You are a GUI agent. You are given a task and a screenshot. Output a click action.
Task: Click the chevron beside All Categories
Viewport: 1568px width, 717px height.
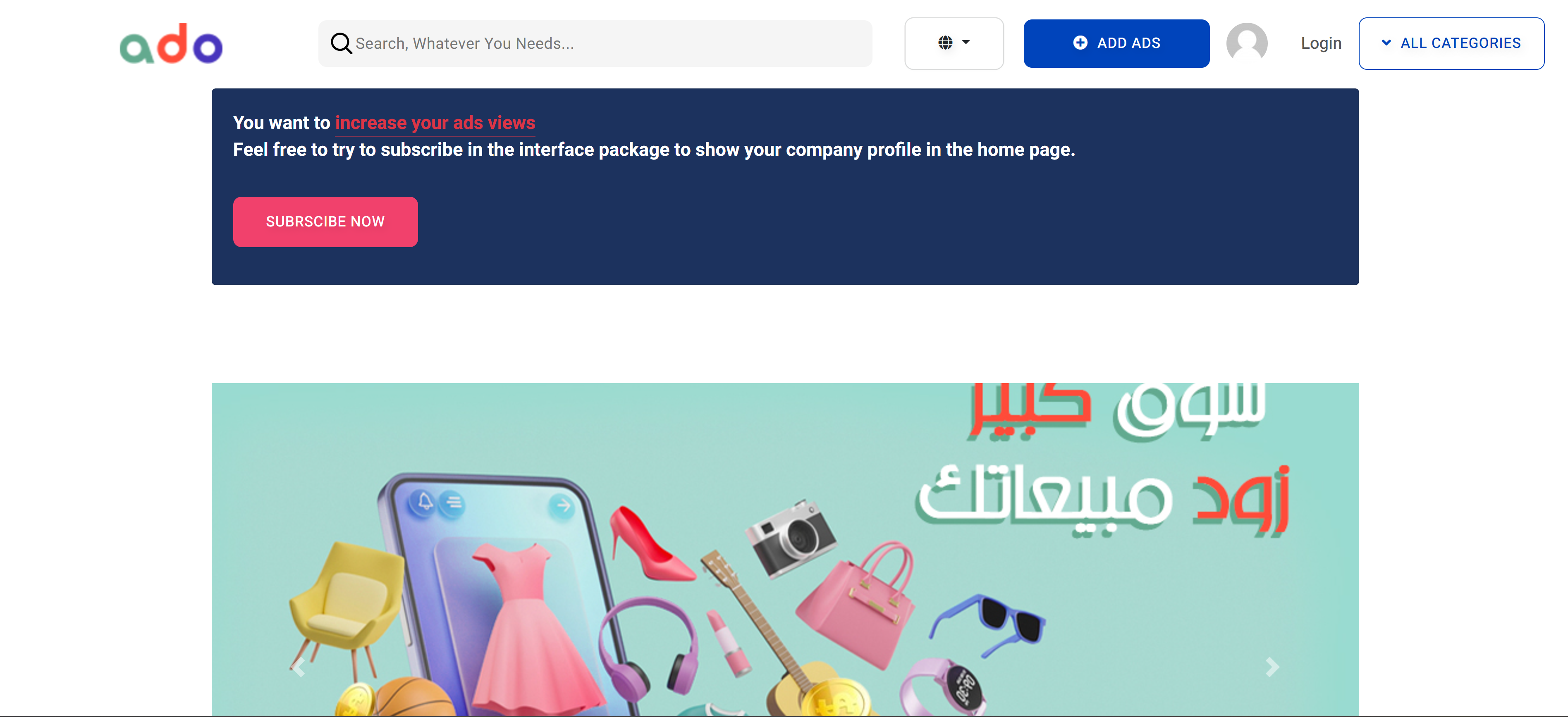[x=1386, y=43]
